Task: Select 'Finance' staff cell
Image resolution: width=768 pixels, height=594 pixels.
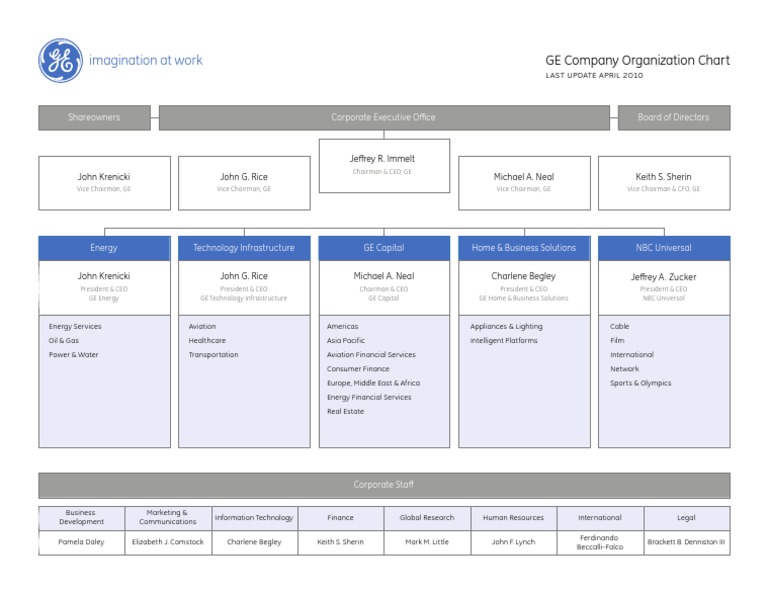Action: [x=341, y=518]
